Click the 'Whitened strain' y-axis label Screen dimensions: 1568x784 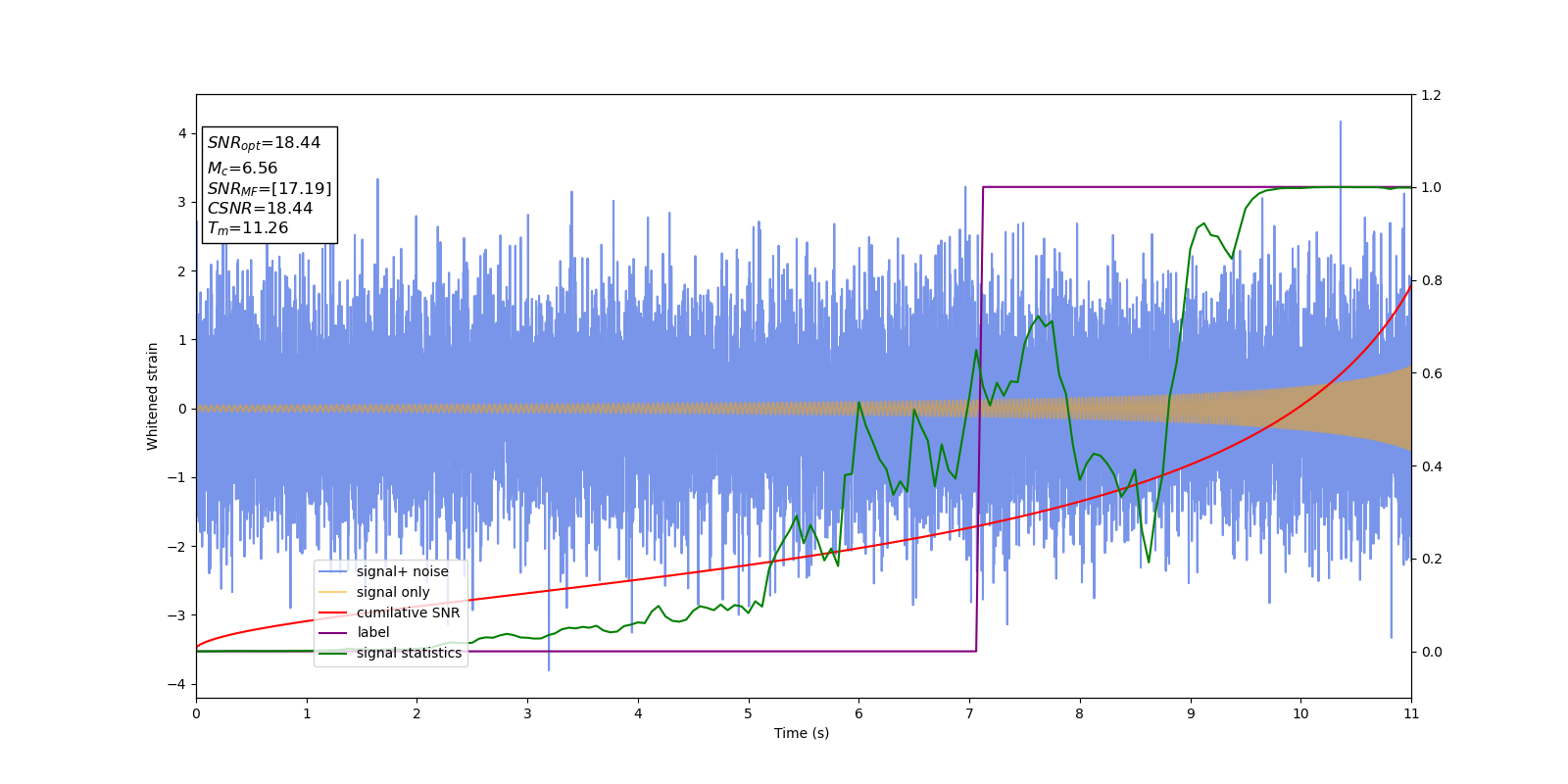pos(153,396)
